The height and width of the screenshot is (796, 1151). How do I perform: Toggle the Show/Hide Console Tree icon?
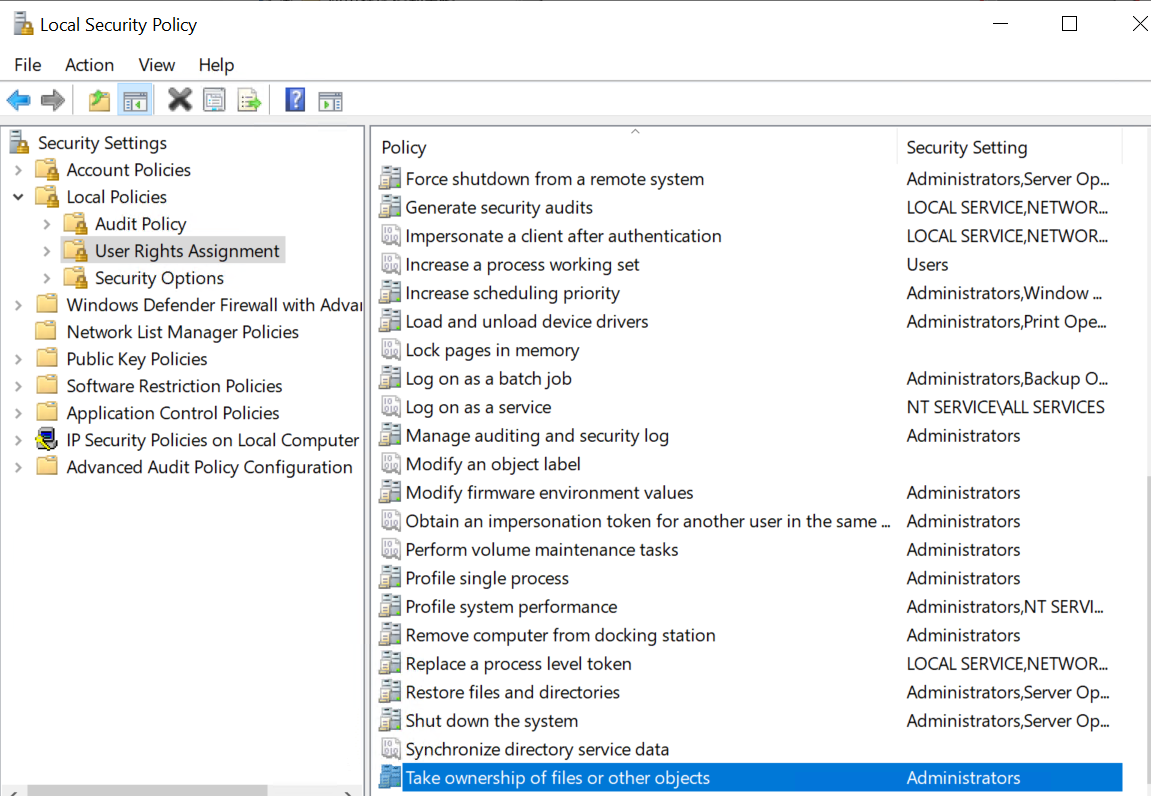(x=135, y=101)
